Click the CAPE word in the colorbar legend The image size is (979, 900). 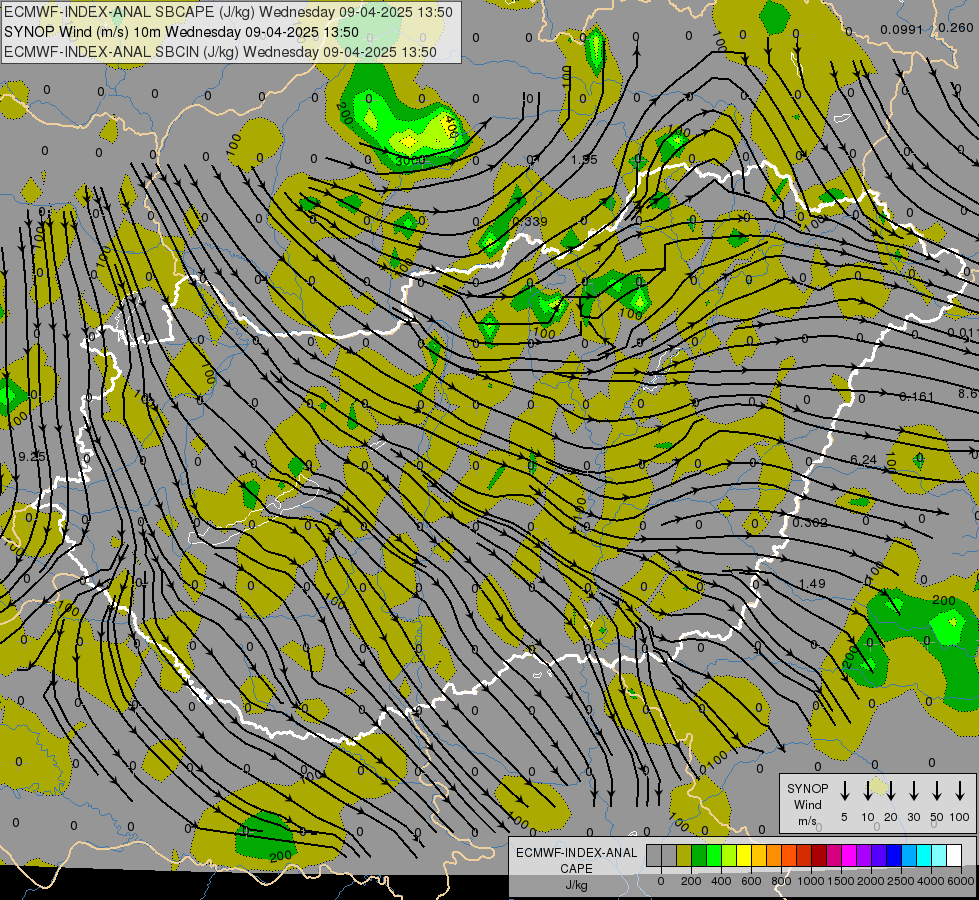point(576,869)
